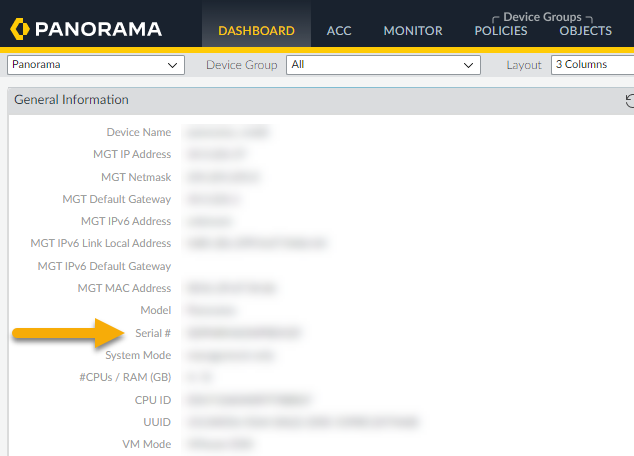
Task: Click the Panorama logo icon
Action: pyautogui.click(x=20, y=29)
